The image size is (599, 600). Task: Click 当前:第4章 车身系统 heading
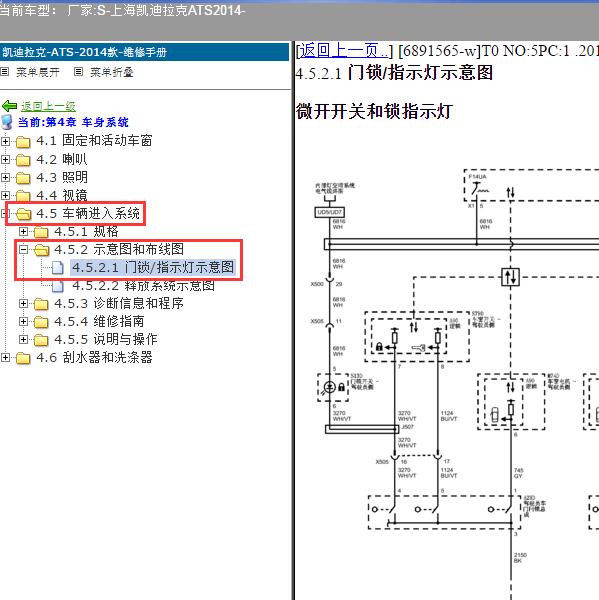(73, 122)
